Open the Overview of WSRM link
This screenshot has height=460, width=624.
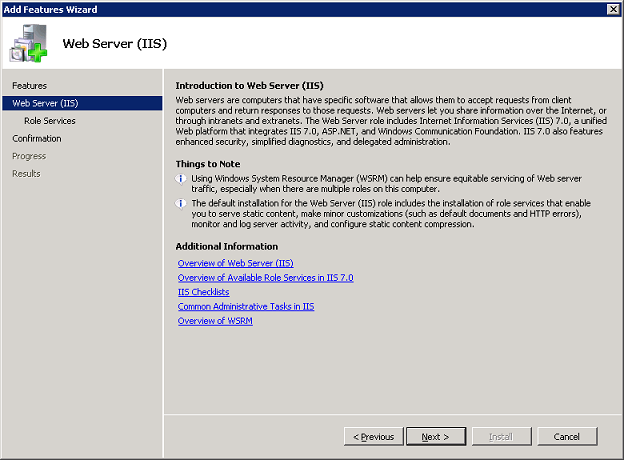[x=215, y=321]
